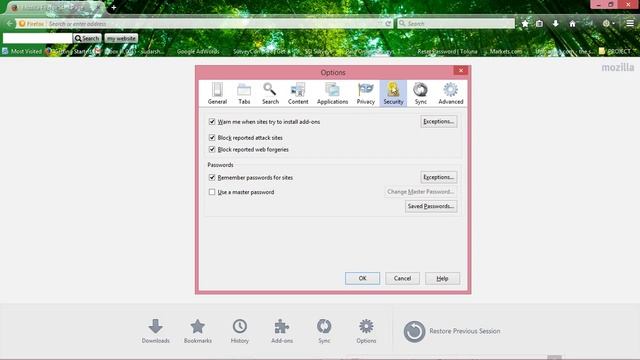The width and height of the screenshot is (640, 360).
Task: Open the Google AdWords bookmark
Action: (x=198, y=51)
